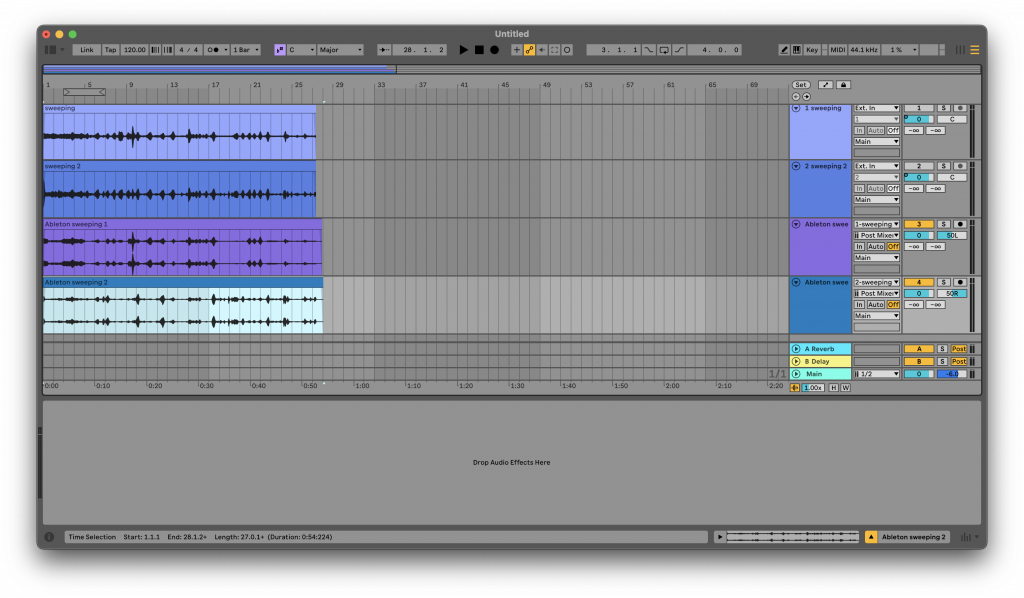Click the nudge tempo up icon
Screen dimensions: 1024x598
(168, 50)
